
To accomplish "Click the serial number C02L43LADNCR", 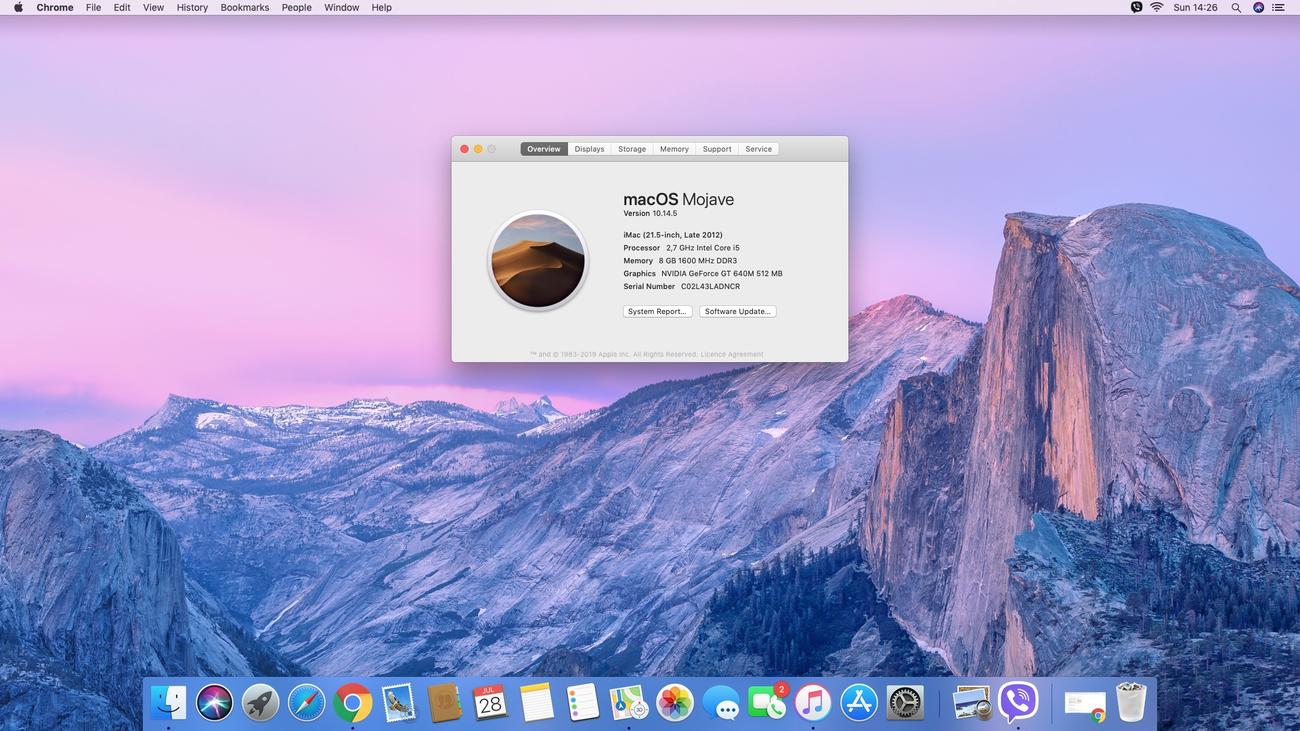I will pyautogui.click(x=710, y=286).
